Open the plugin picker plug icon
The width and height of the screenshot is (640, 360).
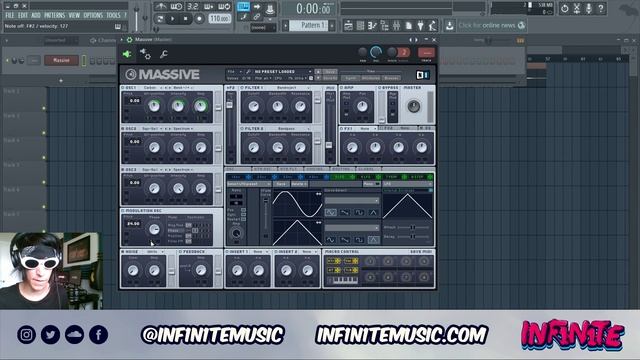pyautogui.click(x=420, y=26)
